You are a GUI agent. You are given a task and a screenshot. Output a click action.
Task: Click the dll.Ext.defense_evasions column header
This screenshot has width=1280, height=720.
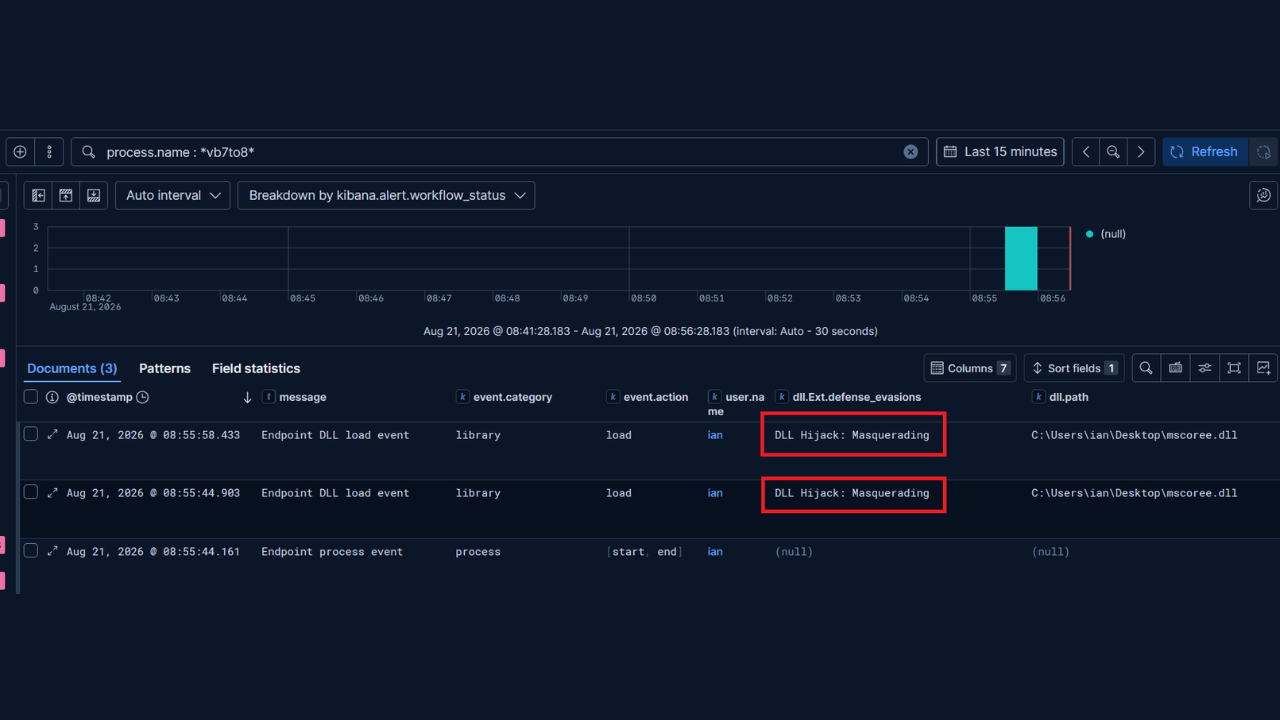coord(857,397)
